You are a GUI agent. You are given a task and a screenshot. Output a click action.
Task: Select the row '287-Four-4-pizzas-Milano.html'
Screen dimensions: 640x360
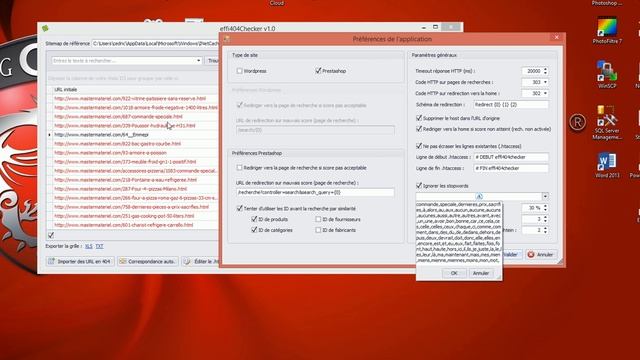[135, 189]
